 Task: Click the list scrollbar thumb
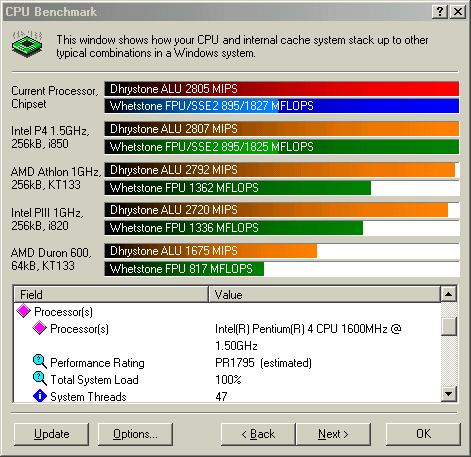[x=449, y=326]
